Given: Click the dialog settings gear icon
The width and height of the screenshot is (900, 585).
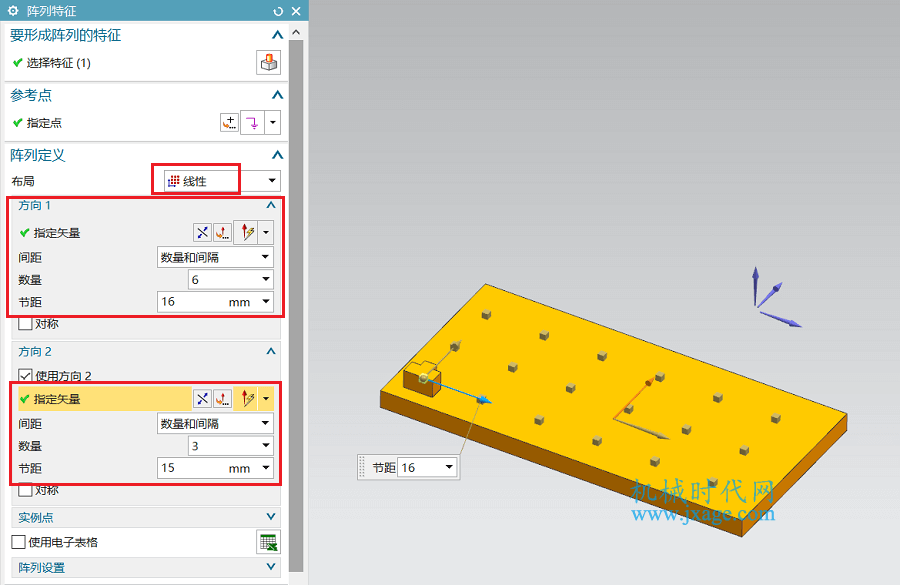Looking at the screenshot, I should pyautogui.click(x=13, y=11).
